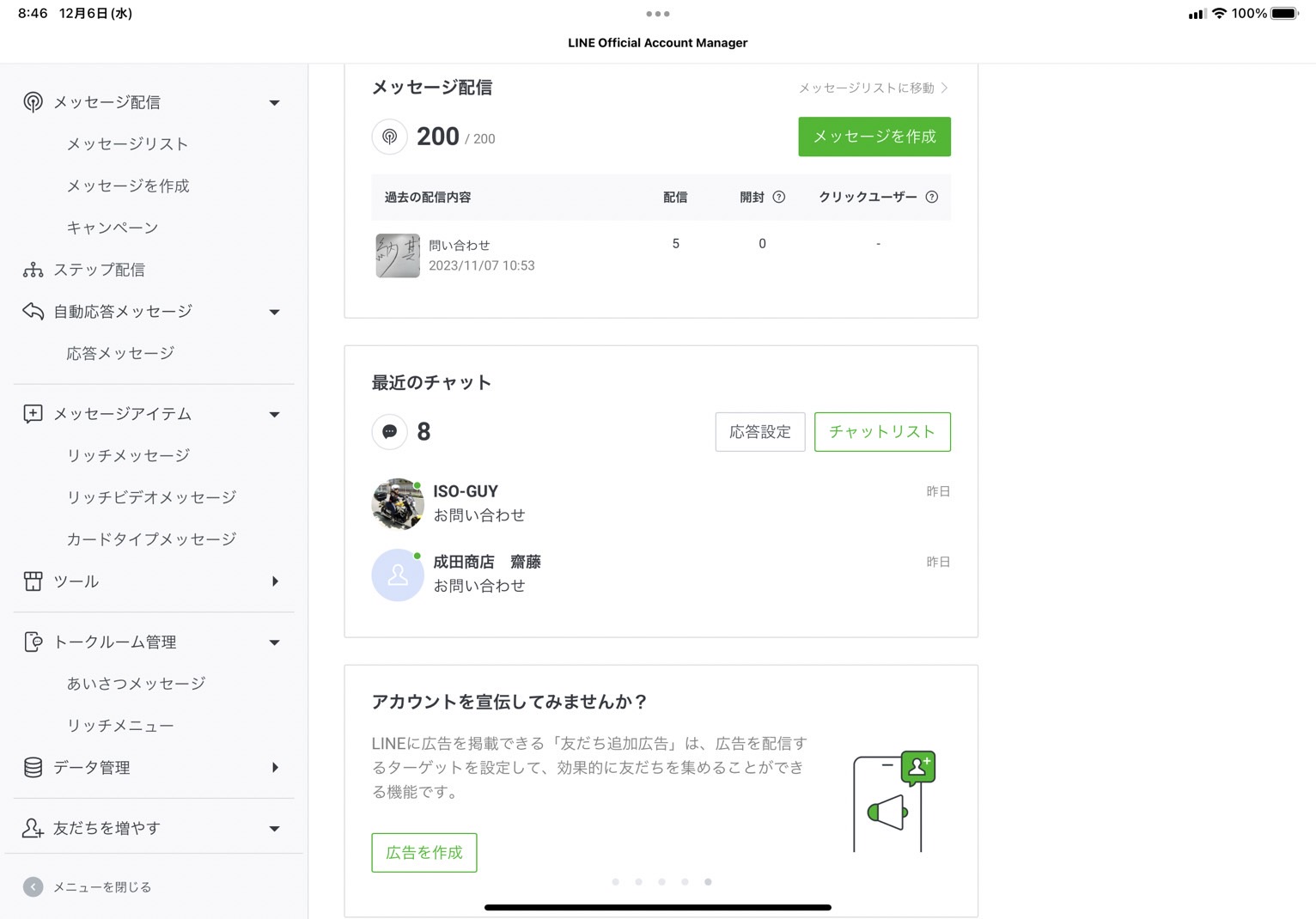Click the 友だちを増やす add-person icon
Viewport: 1316px width, 919px height.
pos(33,828)
